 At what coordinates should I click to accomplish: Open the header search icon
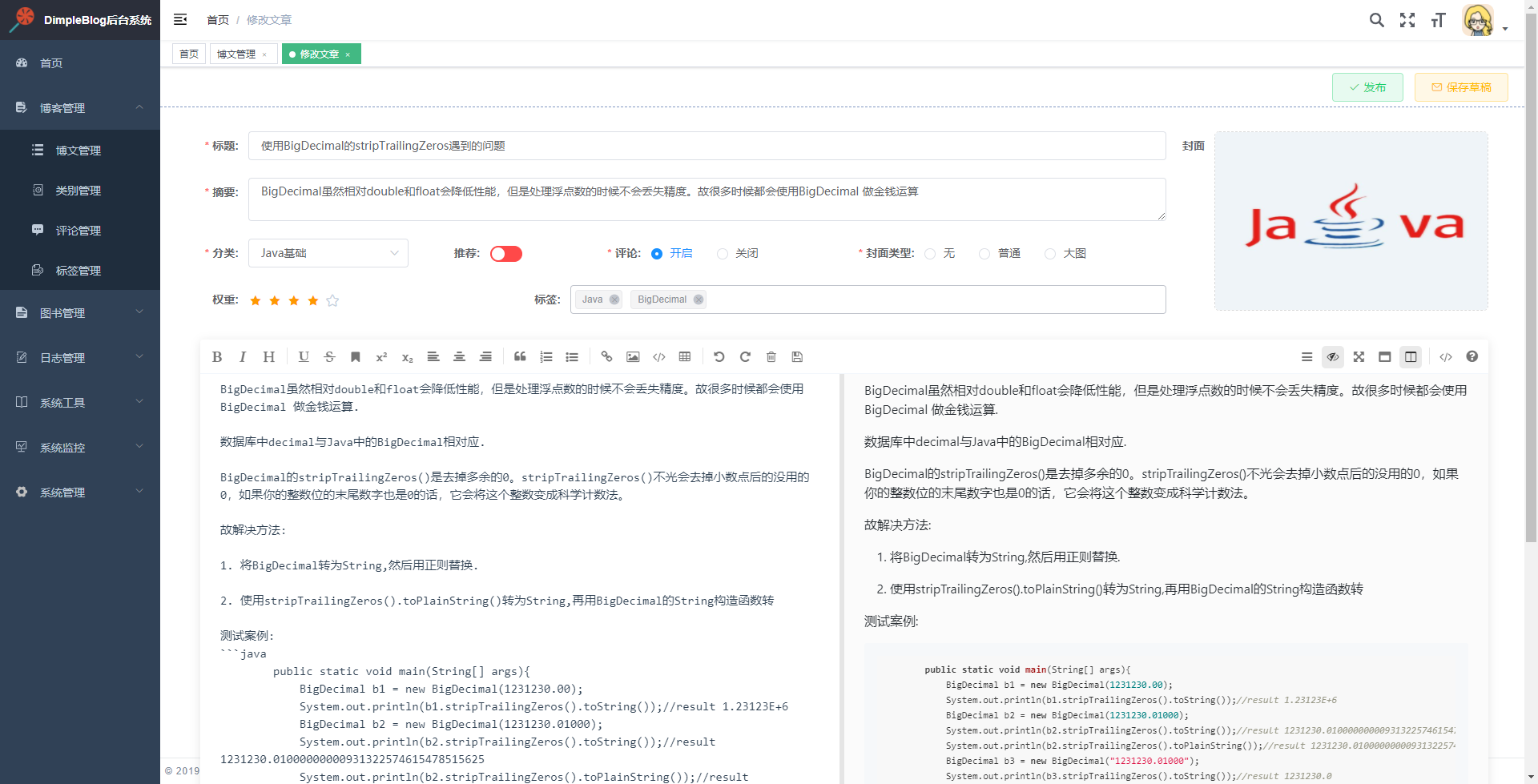(1377, 20)
